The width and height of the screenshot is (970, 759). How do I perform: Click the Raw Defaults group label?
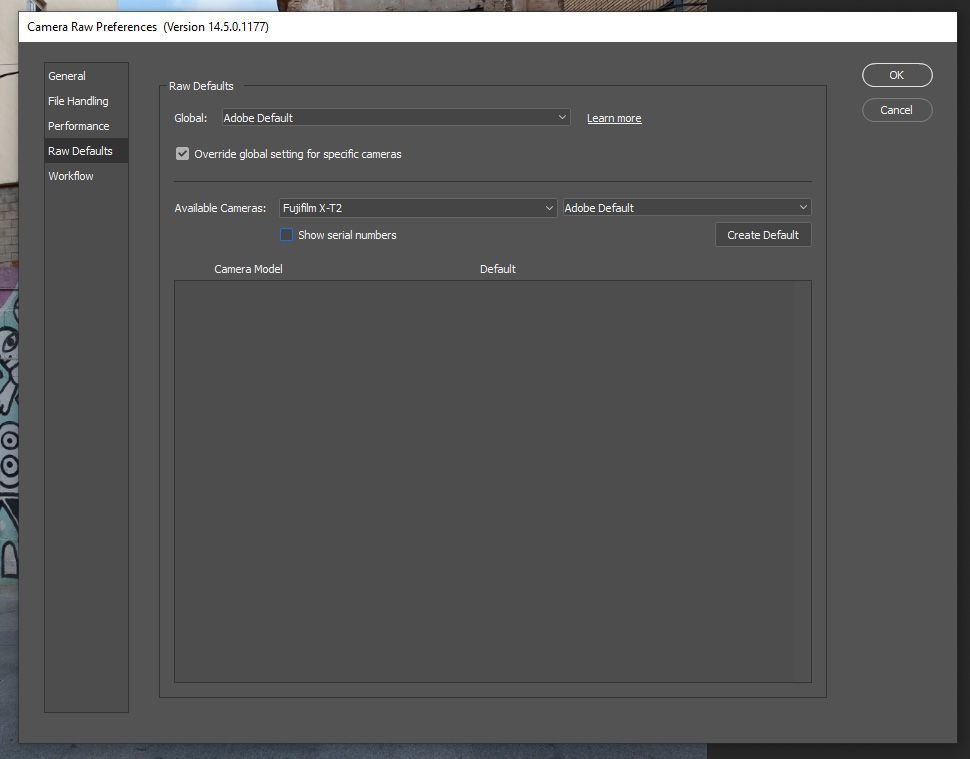pos(201,86)
